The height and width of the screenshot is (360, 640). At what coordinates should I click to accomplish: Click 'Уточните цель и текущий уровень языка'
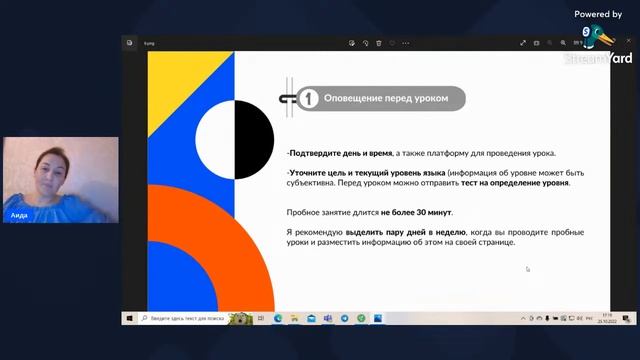coord(367,173)
